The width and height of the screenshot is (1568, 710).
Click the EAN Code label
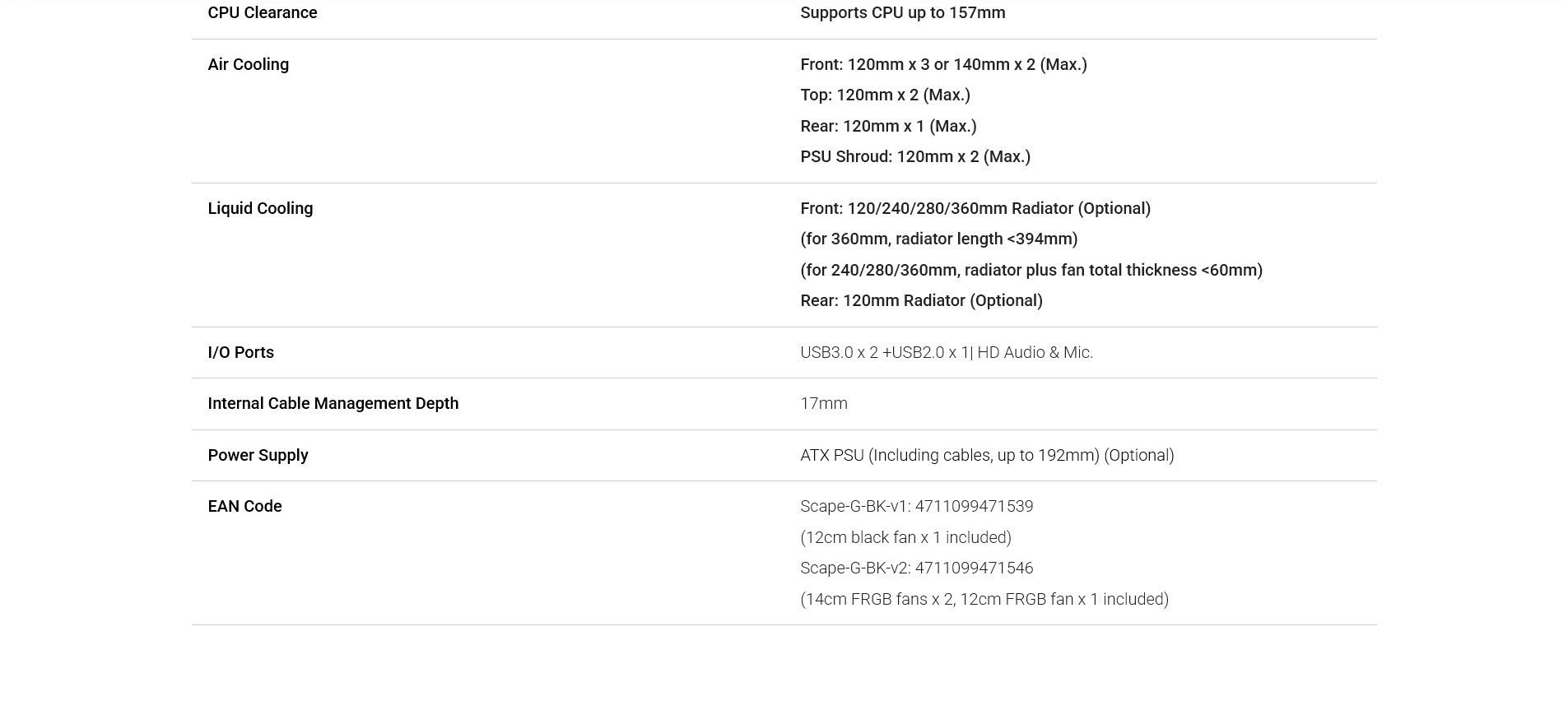[x=244, y=506]
